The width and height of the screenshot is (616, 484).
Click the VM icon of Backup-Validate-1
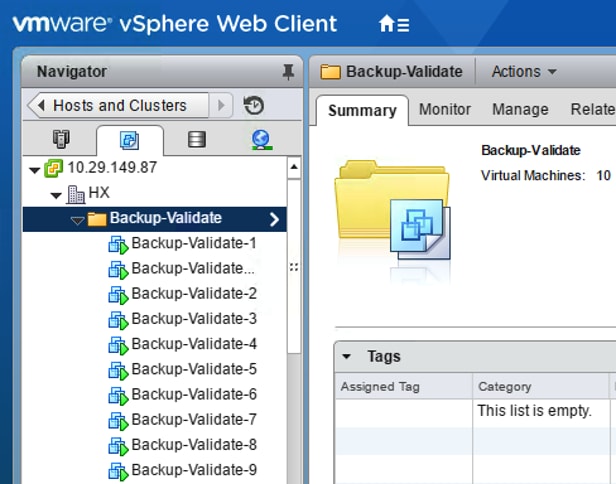coord(118,245)
